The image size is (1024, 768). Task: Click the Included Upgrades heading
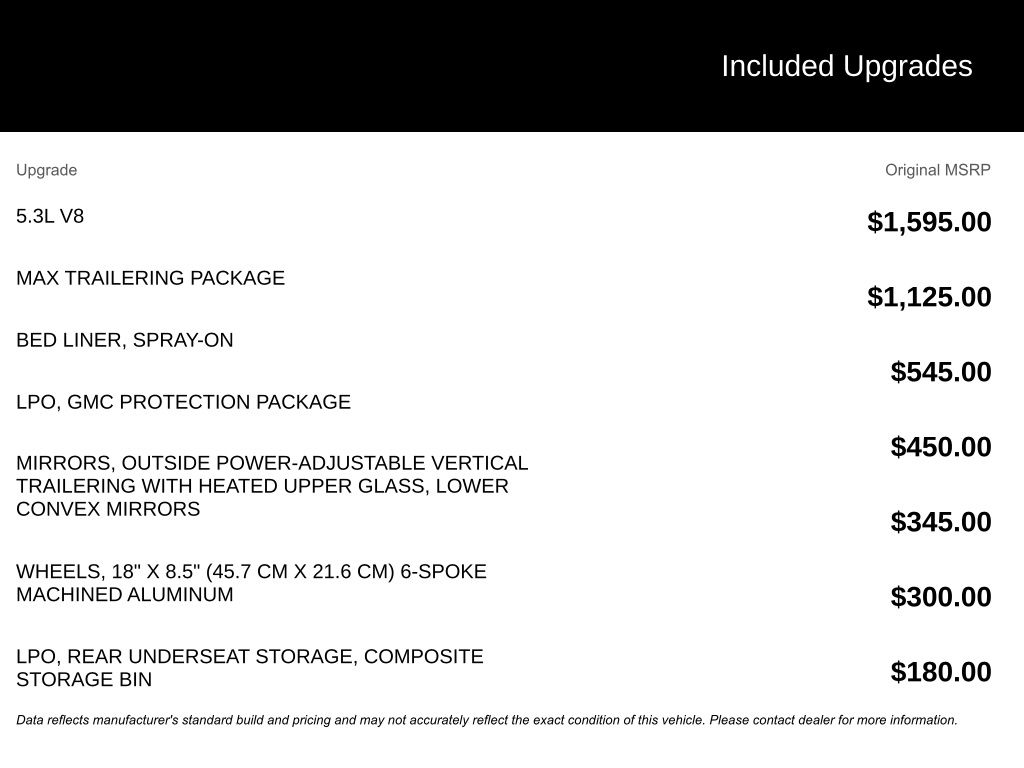(x=846, y=66)
